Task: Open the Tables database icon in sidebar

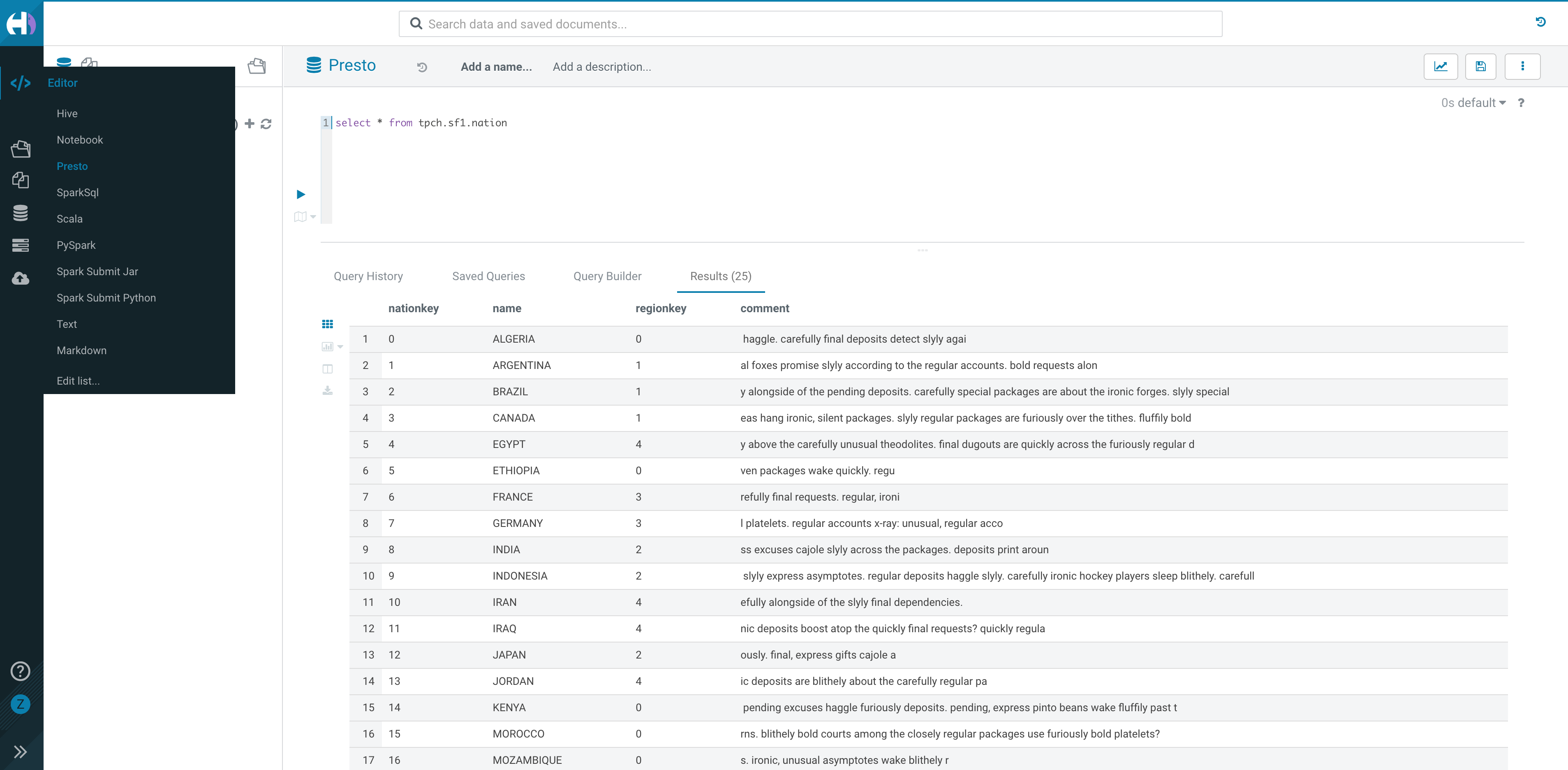Action: click(x=20, y=213)
